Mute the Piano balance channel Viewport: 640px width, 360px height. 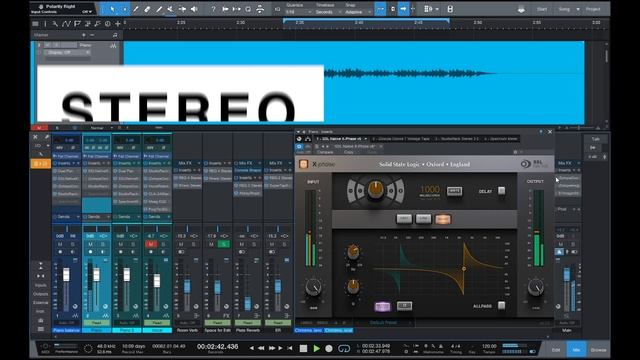60,244
